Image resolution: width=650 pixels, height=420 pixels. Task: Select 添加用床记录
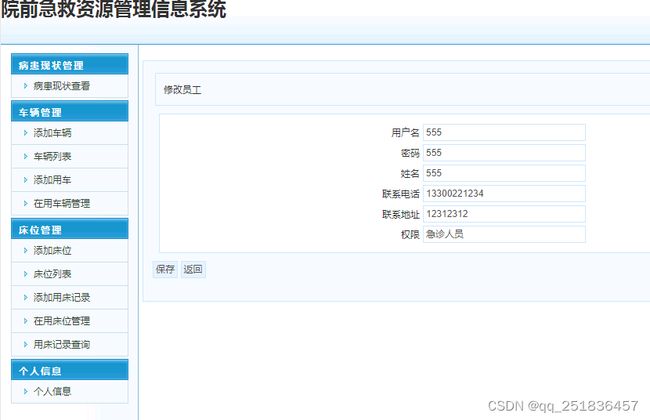pos(61,297)
